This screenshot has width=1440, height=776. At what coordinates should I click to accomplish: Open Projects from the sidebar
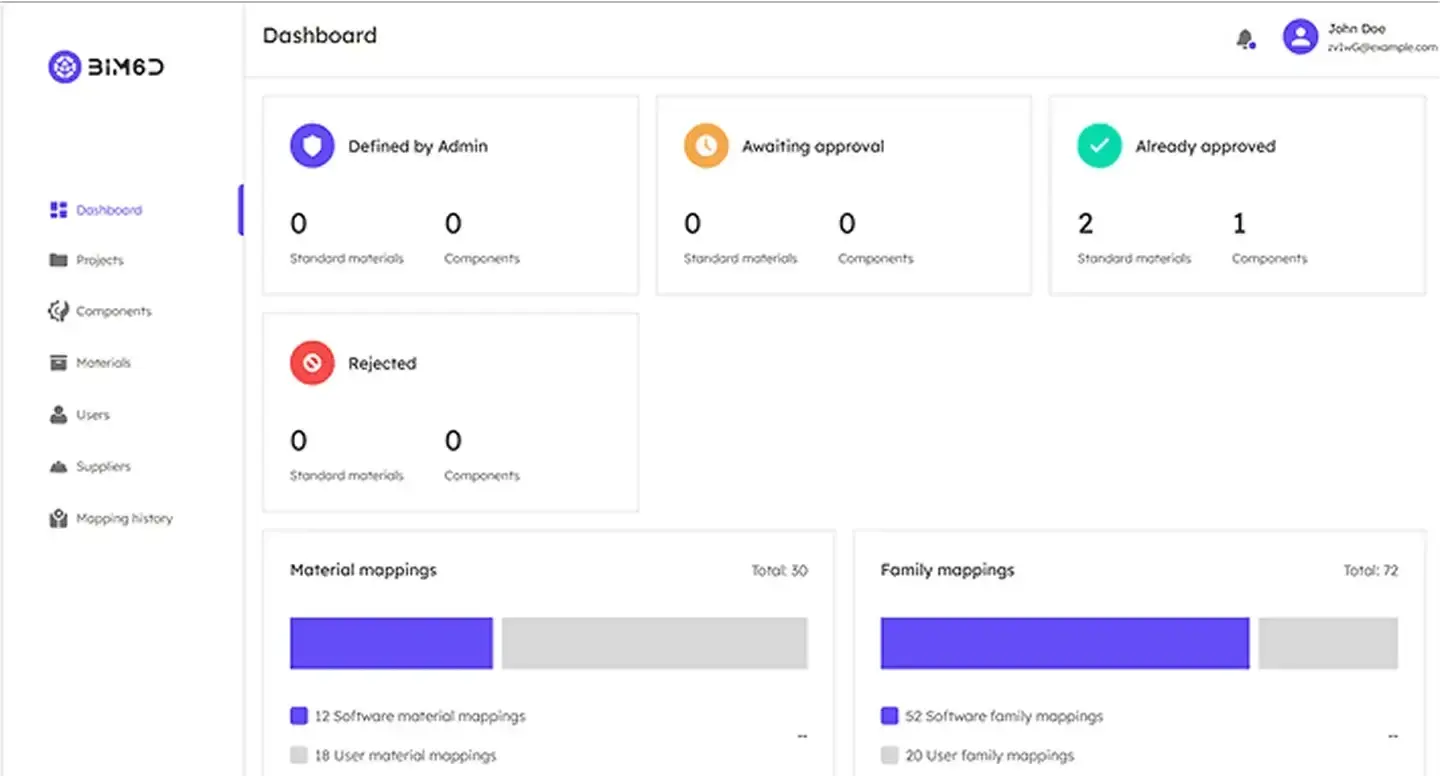99,260
